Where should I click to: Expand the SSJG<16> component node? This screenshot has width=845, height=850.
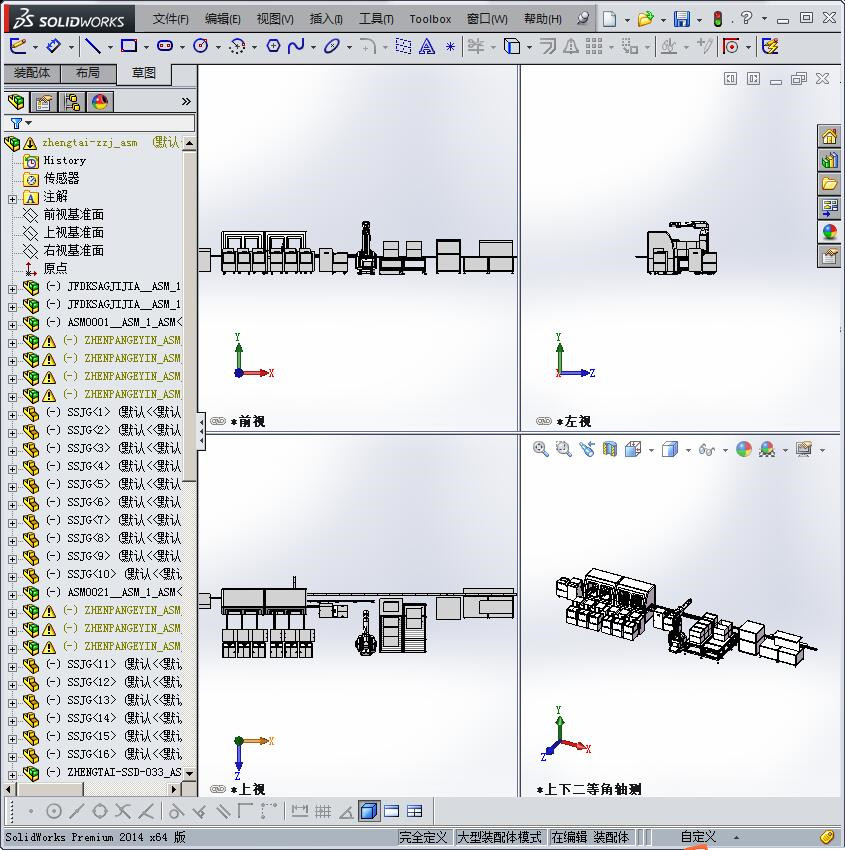(x=12, y=757)
